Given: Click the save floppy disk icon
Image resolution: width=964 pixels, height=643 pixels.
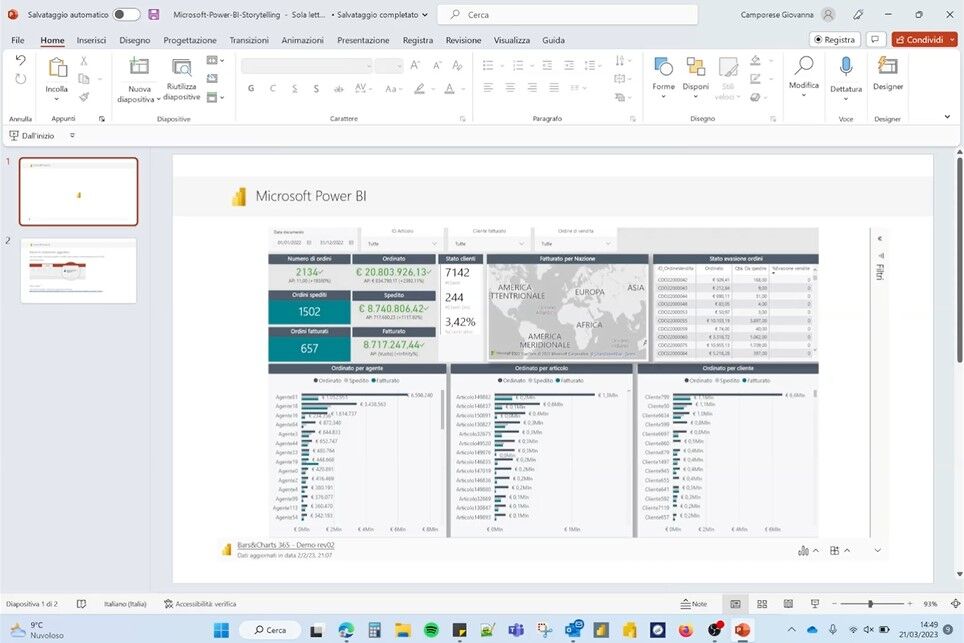Looking at the screenshot, I should click(x=154, y=14).
